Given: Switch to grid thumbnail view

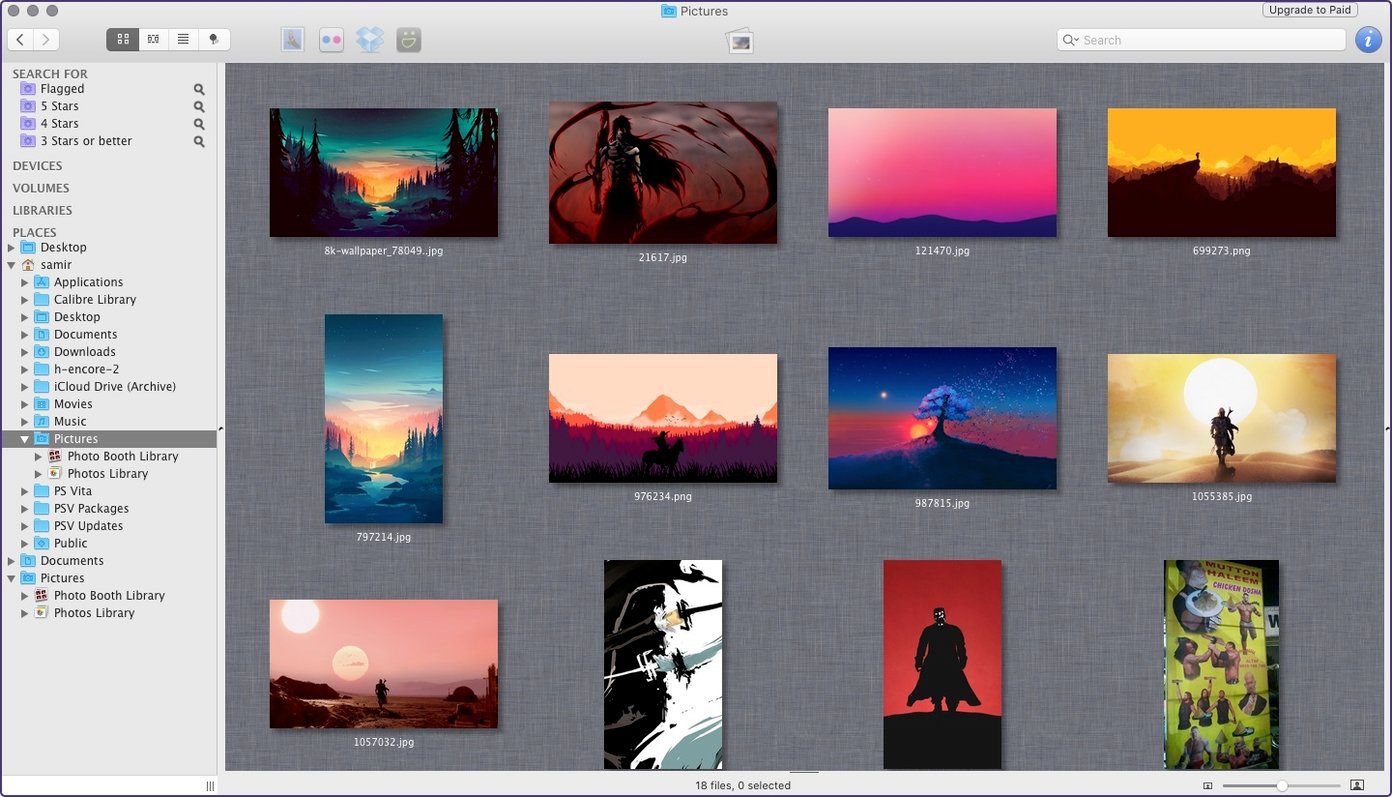Looking at the screenshot, I should pos(123,40).
